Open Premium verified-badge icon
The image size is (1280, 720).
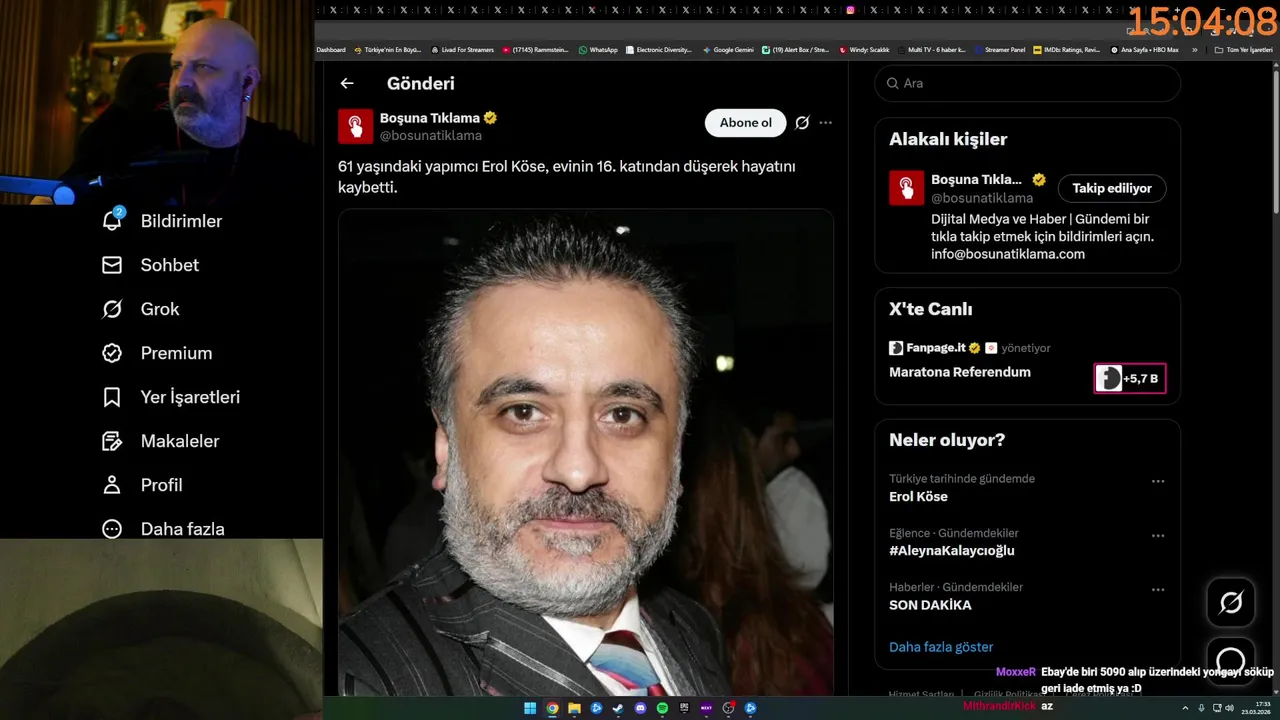point(112,353)
